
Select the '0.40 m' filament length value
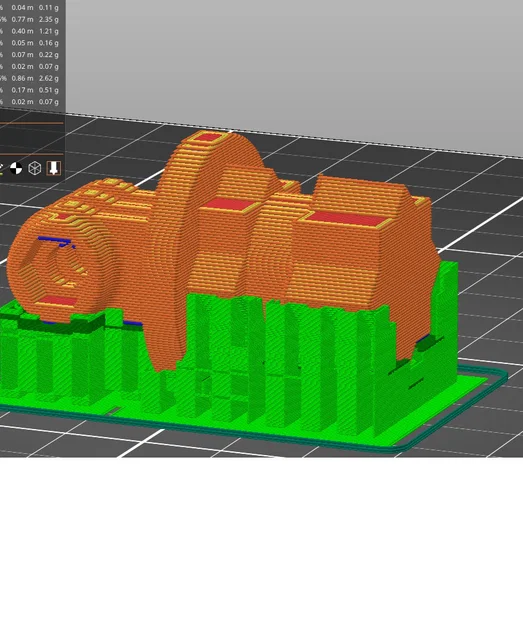[x=22, y=31]
